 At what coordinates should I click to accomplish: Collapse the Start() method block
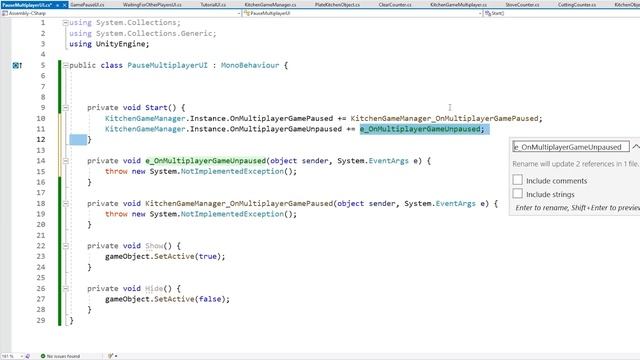tap(65, 108)
